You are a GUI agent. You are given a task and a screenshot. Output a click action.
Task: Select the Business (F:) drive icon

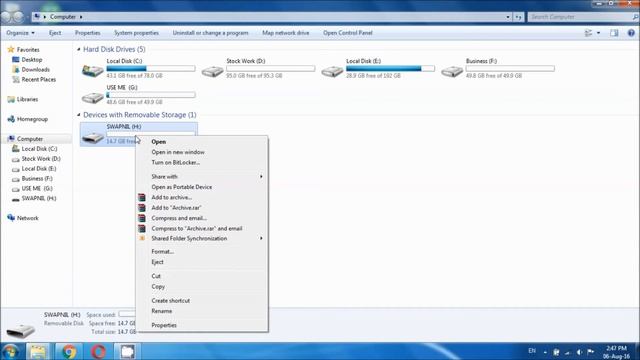tap(452, 71)
